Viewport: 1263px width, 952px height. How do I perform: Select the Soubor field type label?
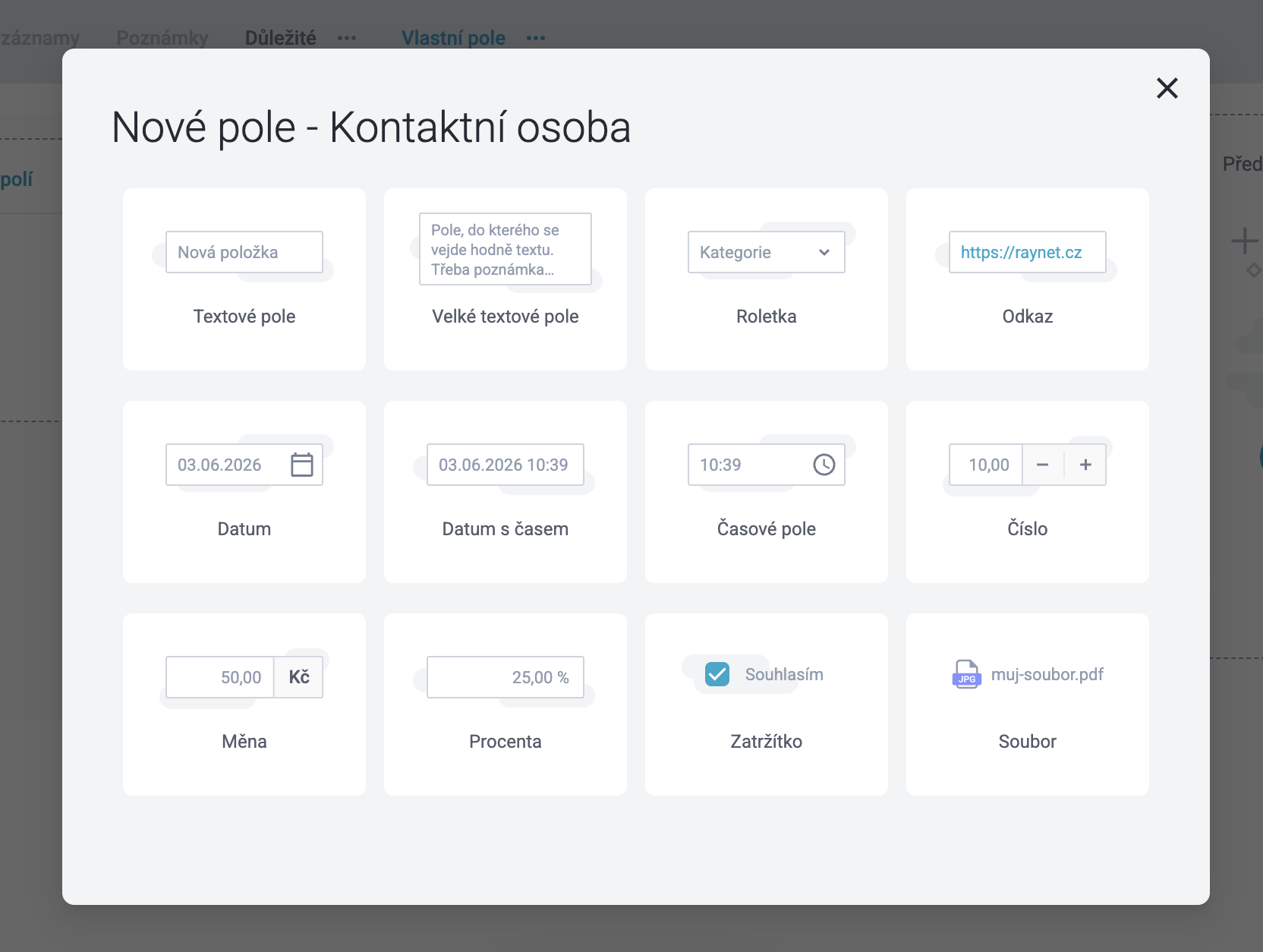click(1028, 742)
